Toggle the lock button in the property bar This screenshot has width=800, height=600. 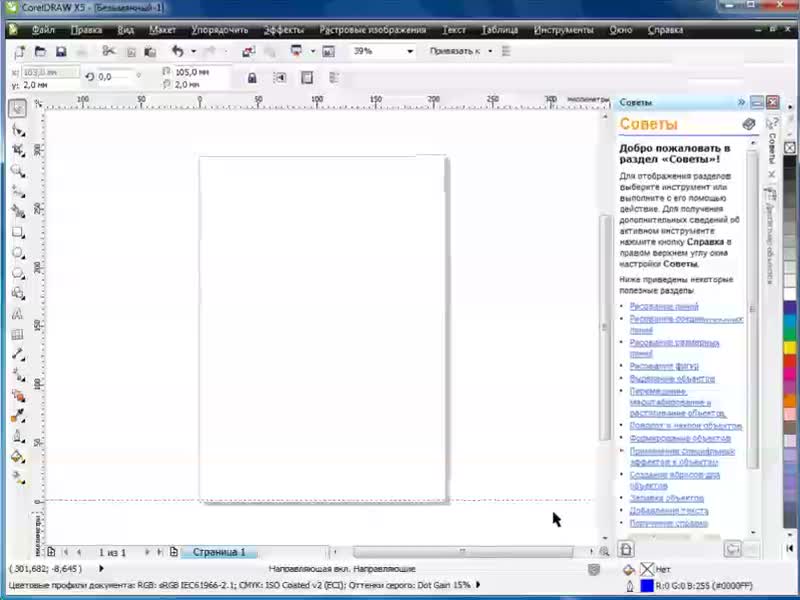(x=252, y=78)
